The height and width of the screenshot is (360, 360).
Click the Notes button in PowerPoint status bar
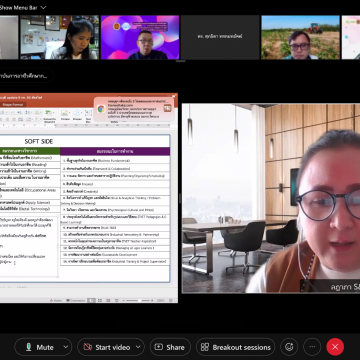coord(56,300)
